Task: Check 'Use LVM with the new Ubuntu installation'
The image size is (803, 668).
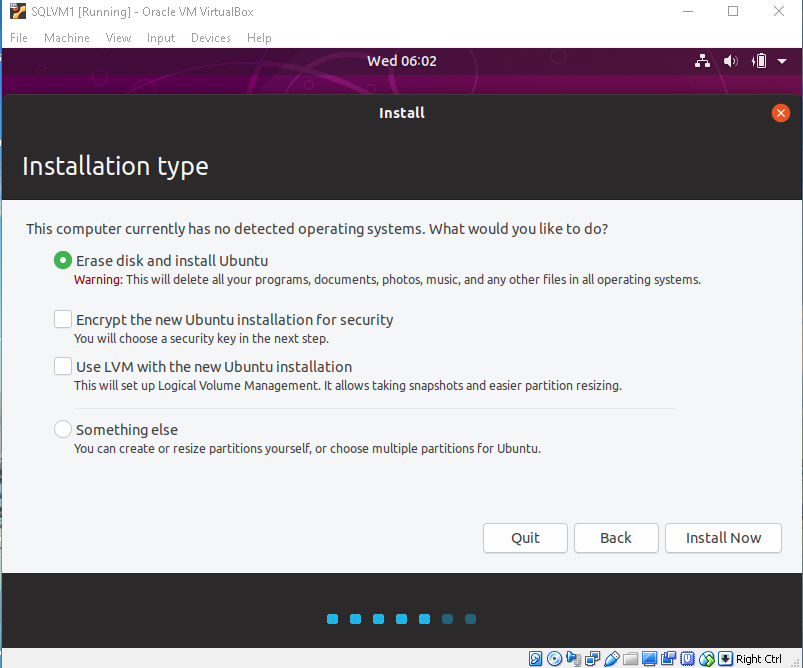Action: click(x=63, y=367)
